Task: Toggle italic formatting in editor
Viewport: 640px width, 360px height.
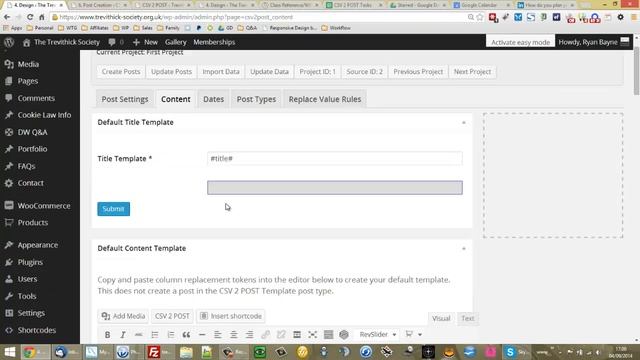Action: [123, 335]
